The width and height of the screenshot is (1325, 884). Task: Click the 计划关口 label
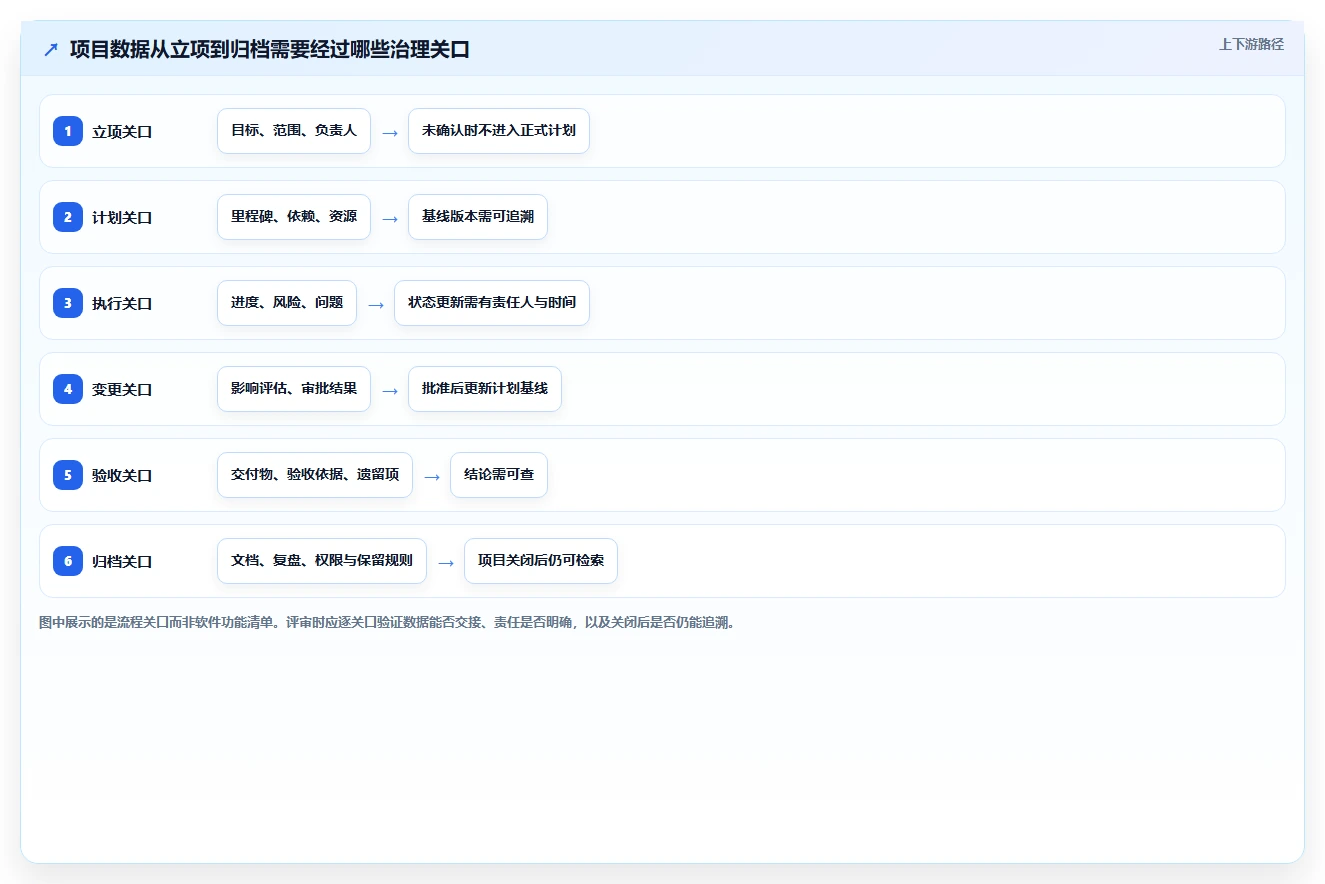pyautogui.click(x=122, y=217)
